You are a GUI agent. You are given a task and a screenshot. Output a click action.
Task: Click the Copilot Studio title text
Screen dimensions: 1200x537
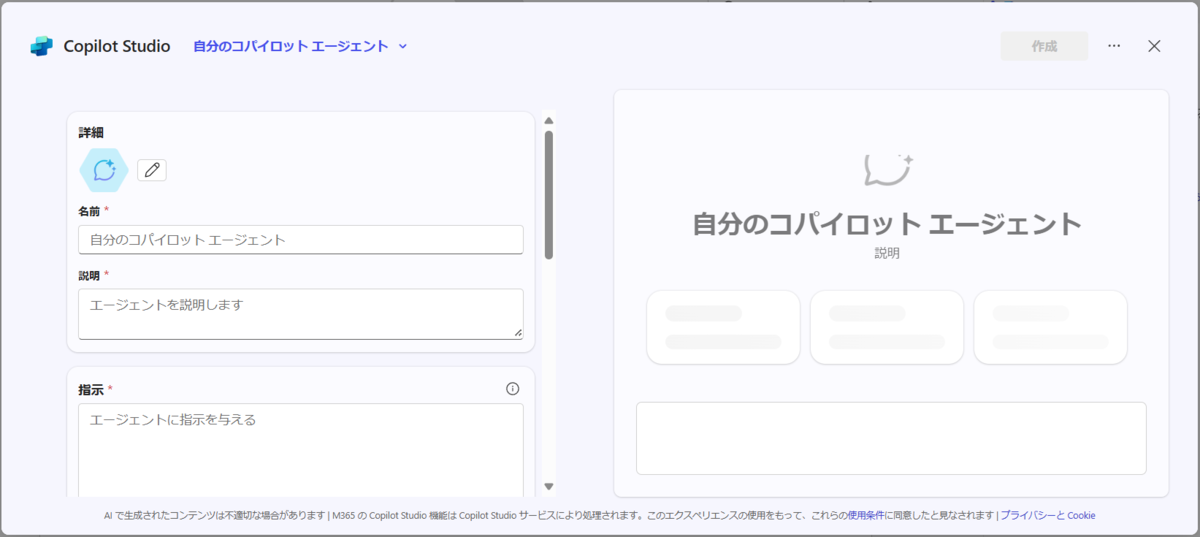pyautogui.click(x=117, y=46)
